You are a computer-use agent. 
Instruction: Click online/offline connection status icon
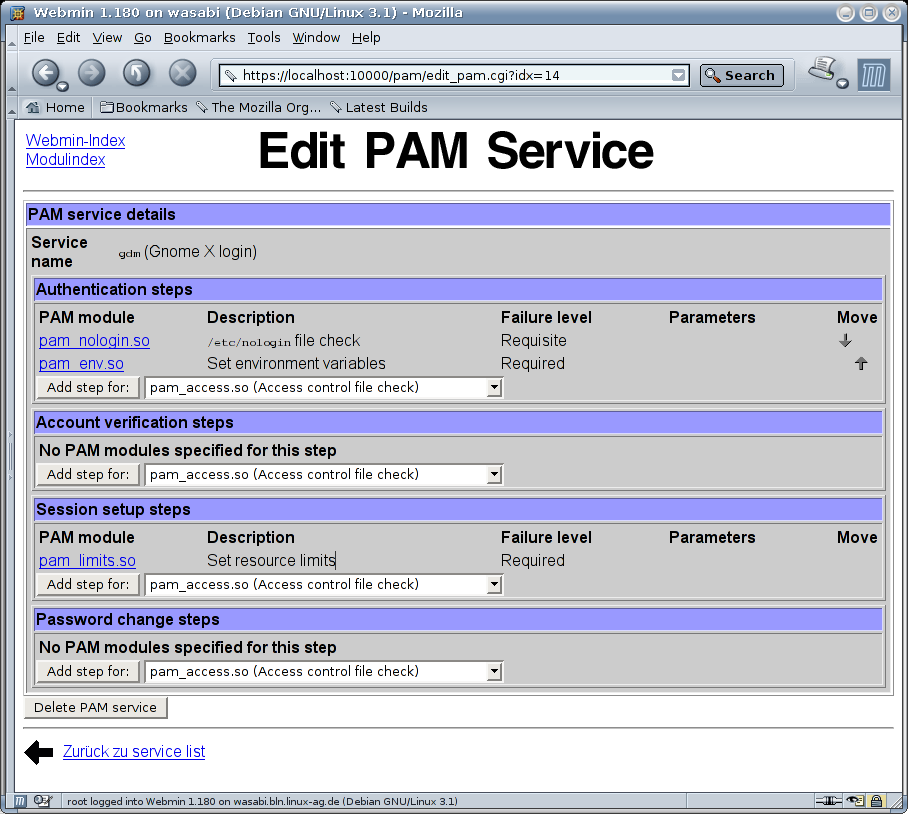tap(828, 801)
